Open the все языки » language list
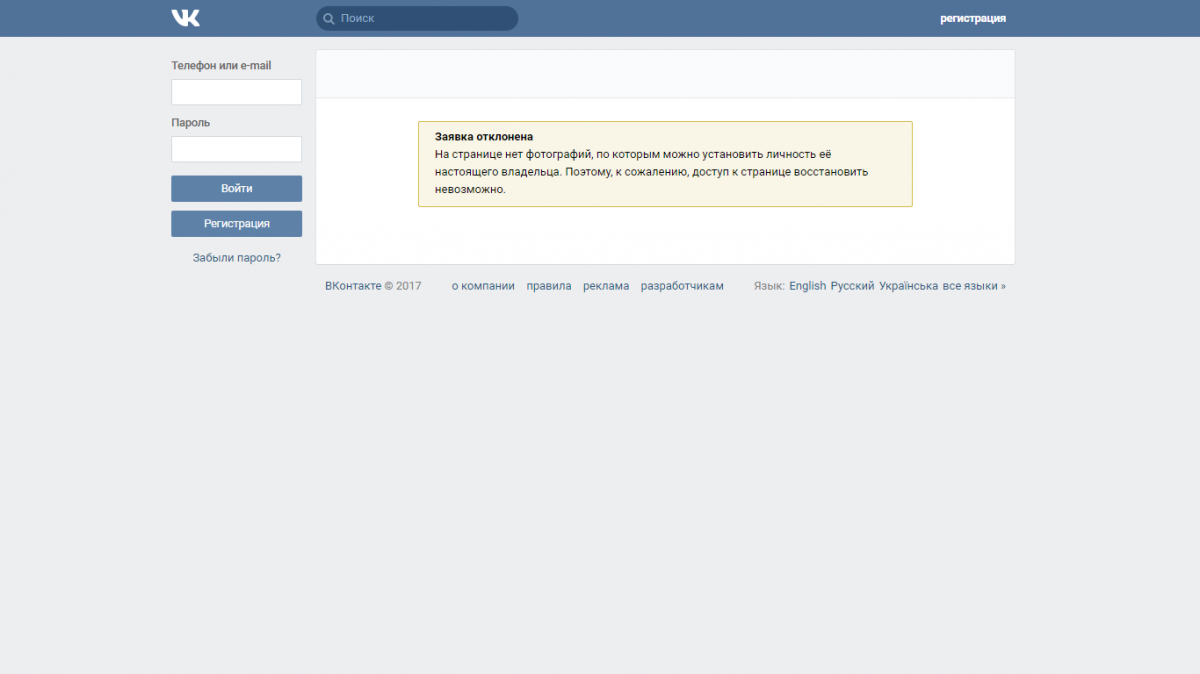 (x=974, y=286)
